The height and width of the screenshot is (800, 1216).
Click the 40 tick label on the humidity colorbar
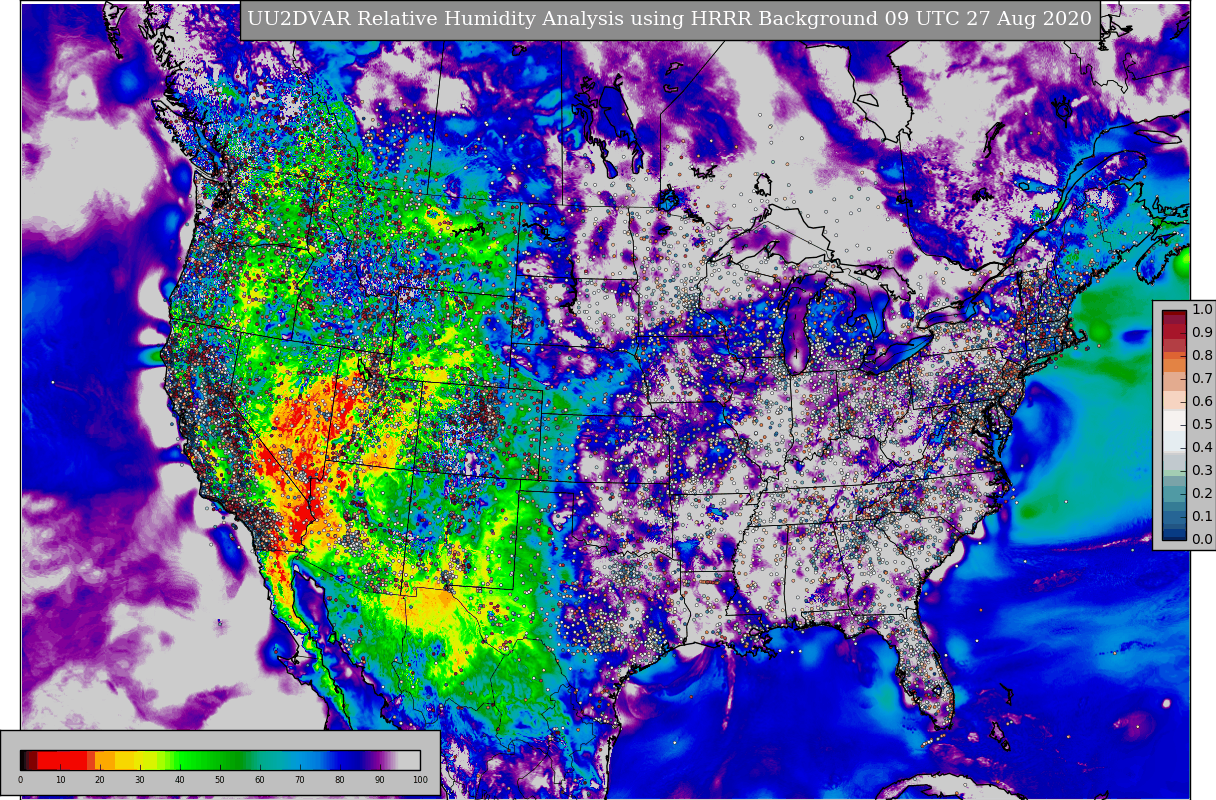(x=180, y=780)
